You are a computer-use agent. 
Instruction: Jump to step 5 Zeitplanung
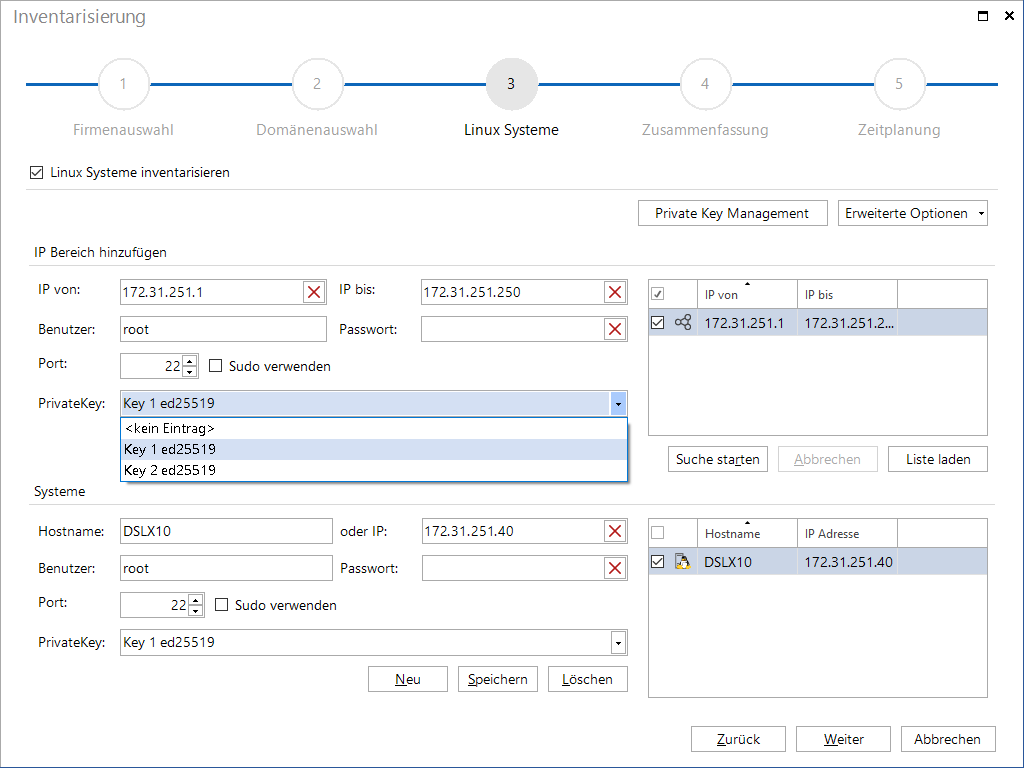(899, 84)
